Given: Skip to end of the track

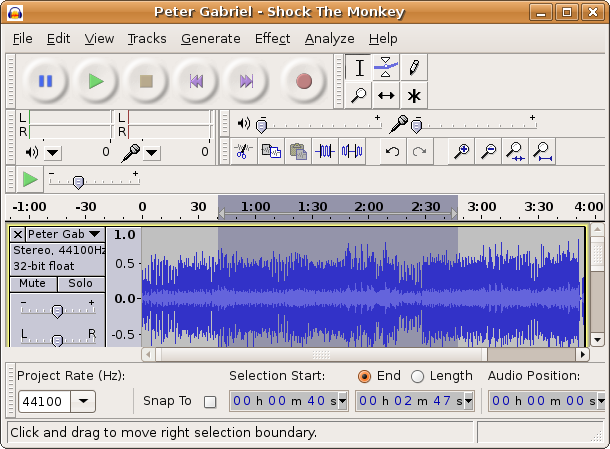Looking at the screenshot, I should [246, 81].
